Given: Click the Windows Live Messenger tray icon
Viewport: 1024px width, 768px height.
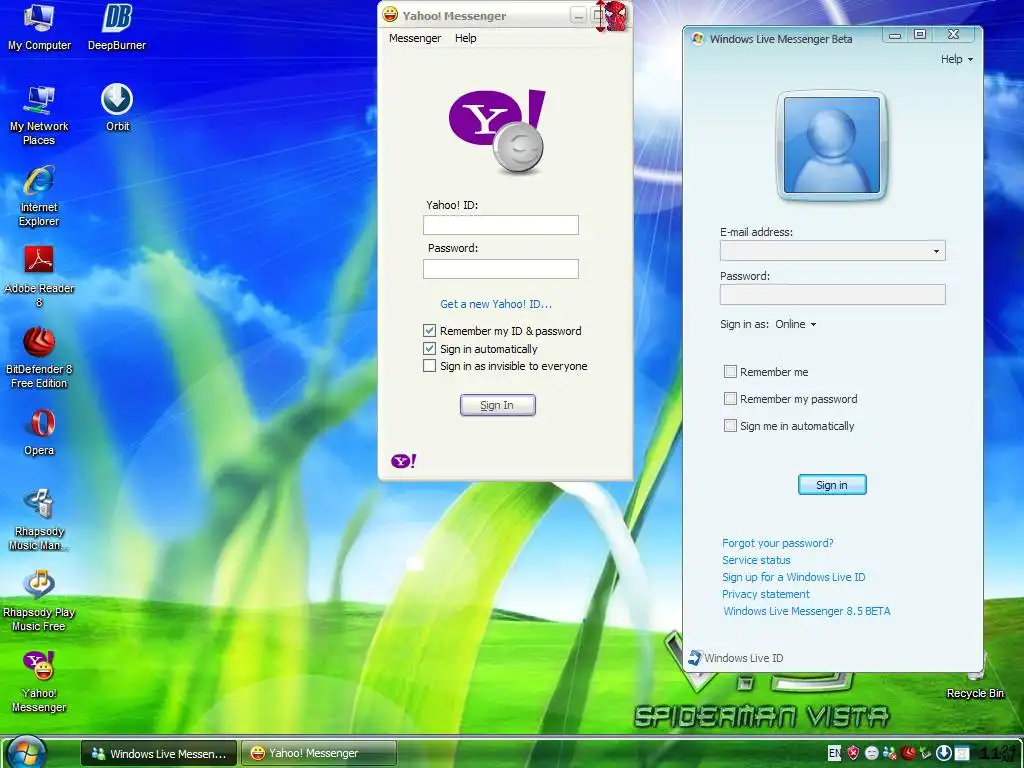Looking at the screenshot, I should pos(889,754).
